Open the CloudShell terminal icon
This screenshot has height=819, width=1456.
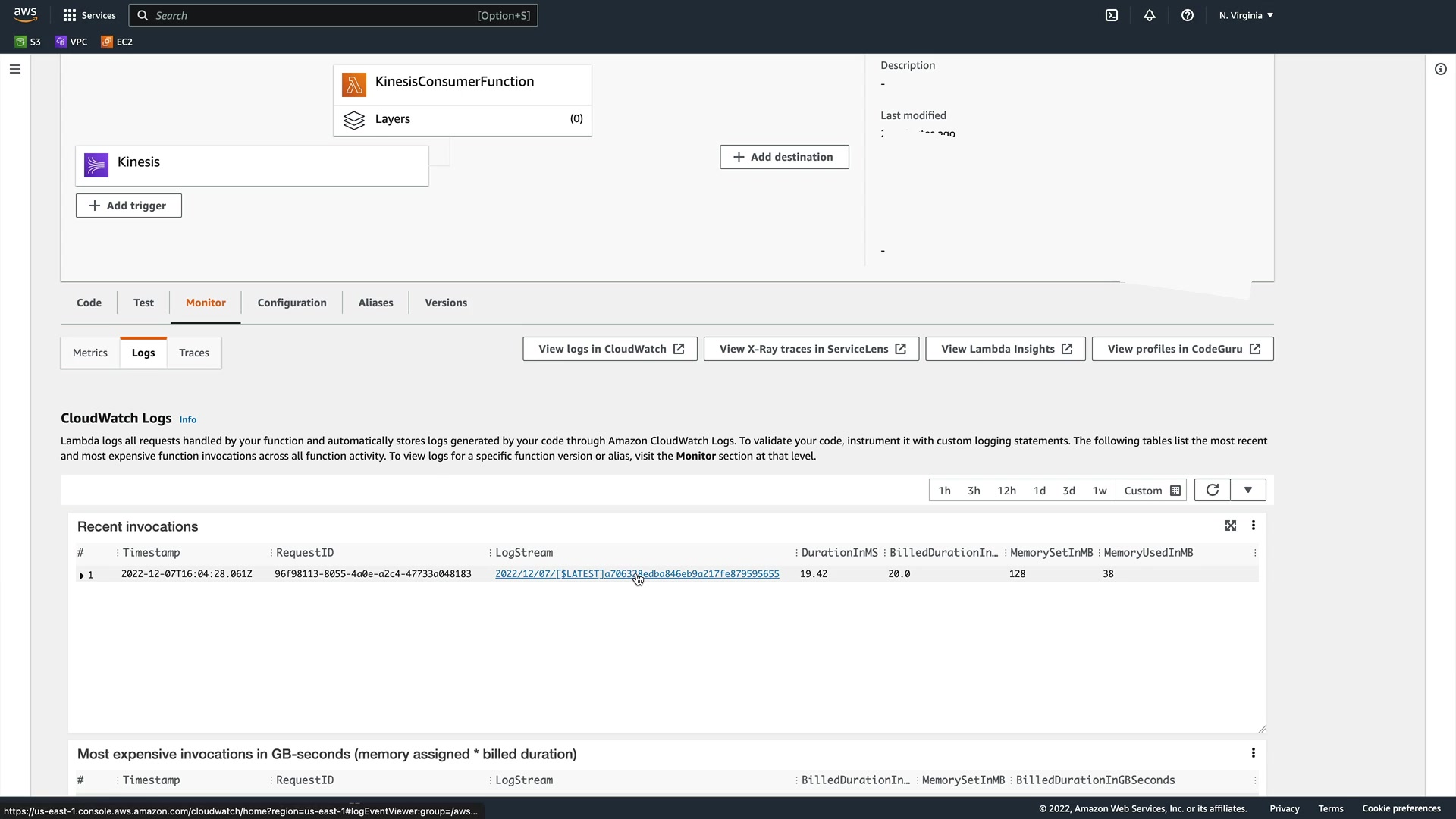coord(1112,15)
